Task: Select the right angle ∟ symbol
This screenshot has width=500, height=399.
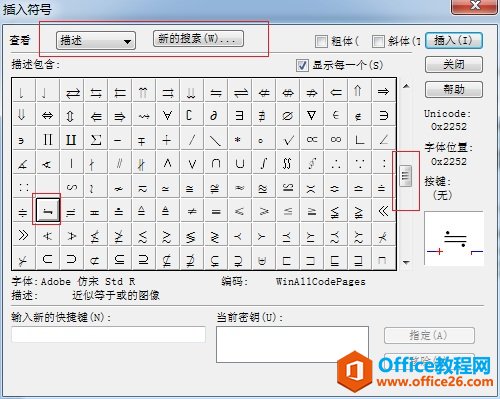Action: pos(360,139)
